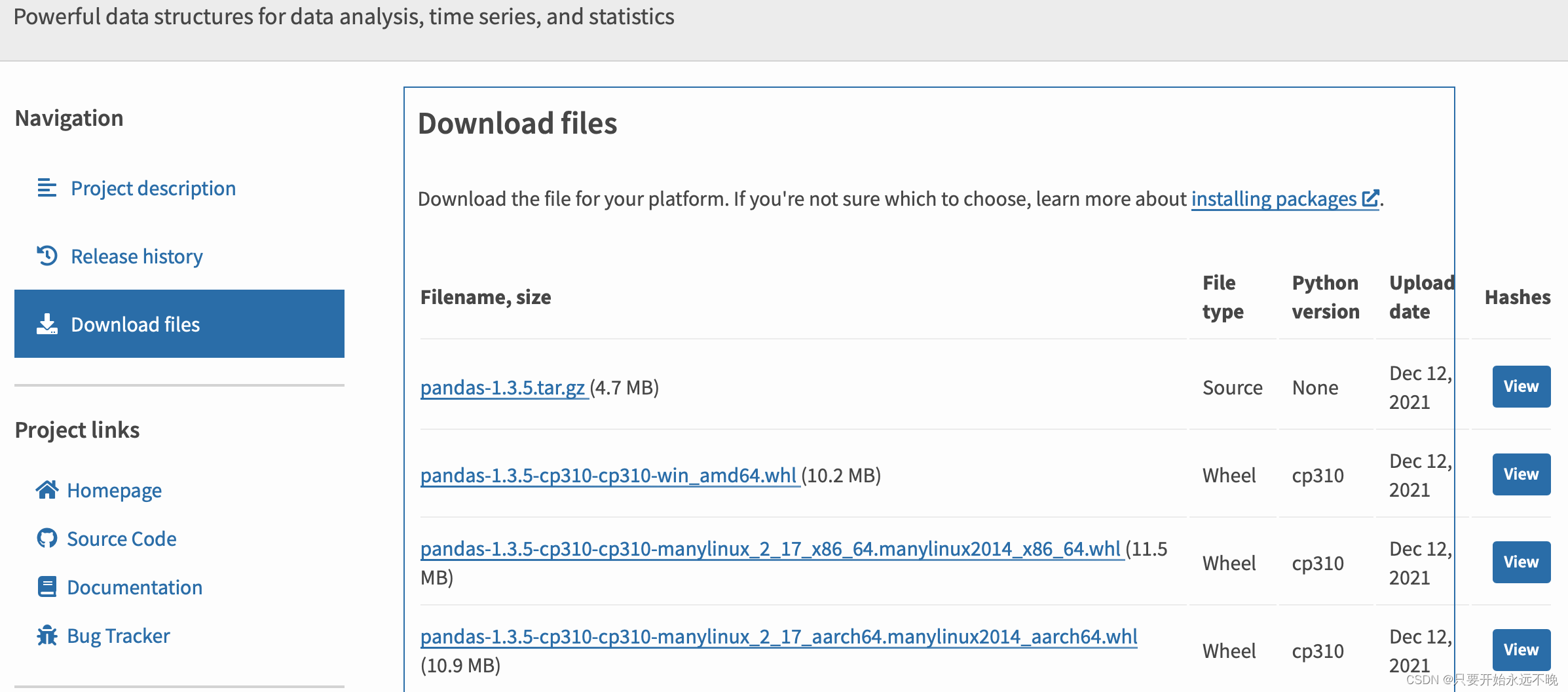This screenshot has height=692, width=1568.
Task: View hashes for pandas-1.3.5.tar.gz
Action: (x=1521, y=387)
